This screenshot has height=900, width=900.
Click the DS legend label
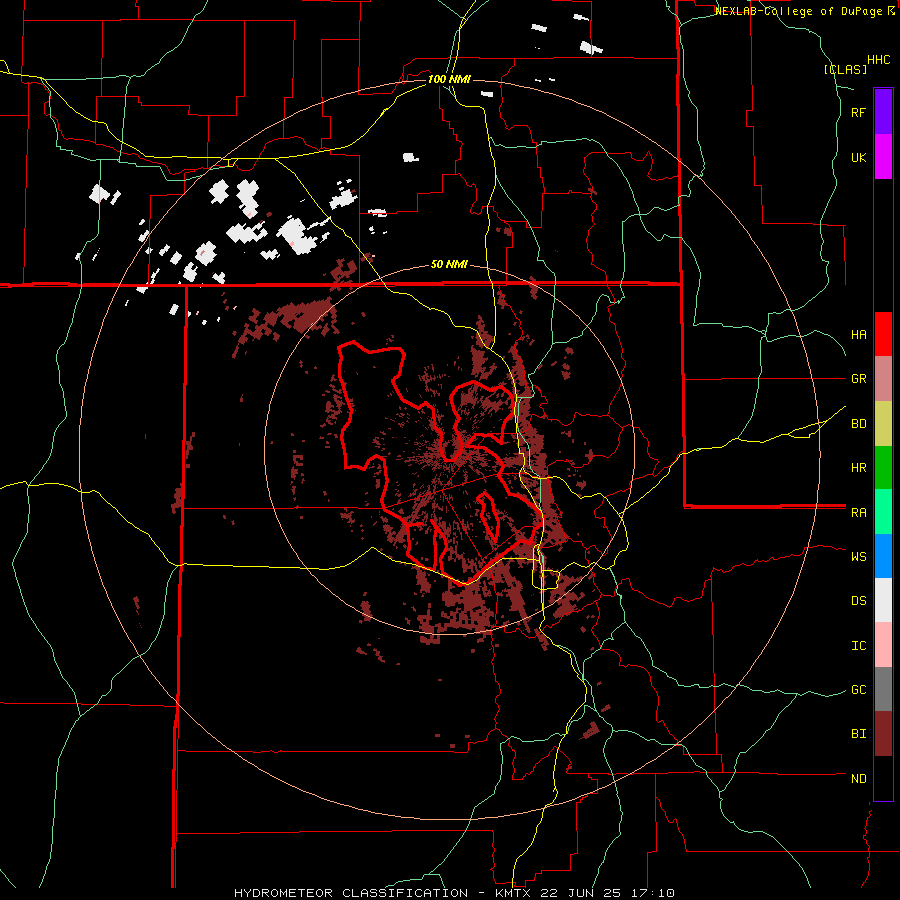(x=858, y=601)
